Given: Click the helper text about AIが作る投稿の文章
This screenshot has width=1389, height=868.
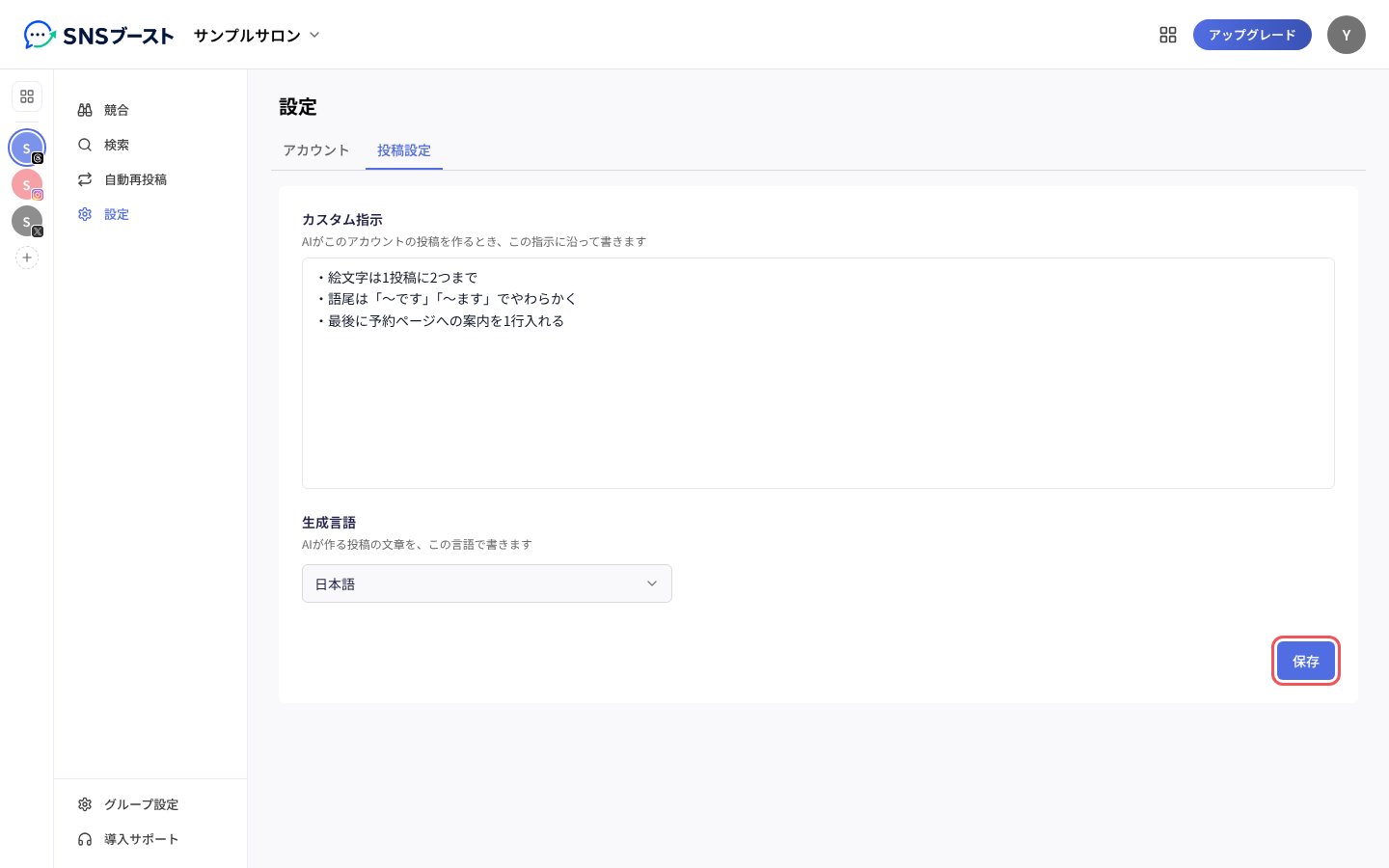Looking at the screenshot, I should (x=417, y=545).
